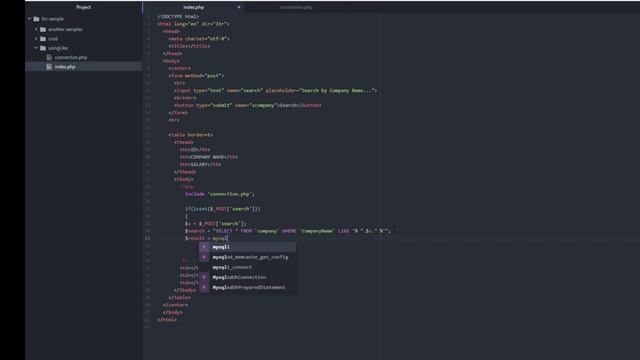Choose the mysqli_connect suggestion
640x360 pixels.
pos(247,267)
